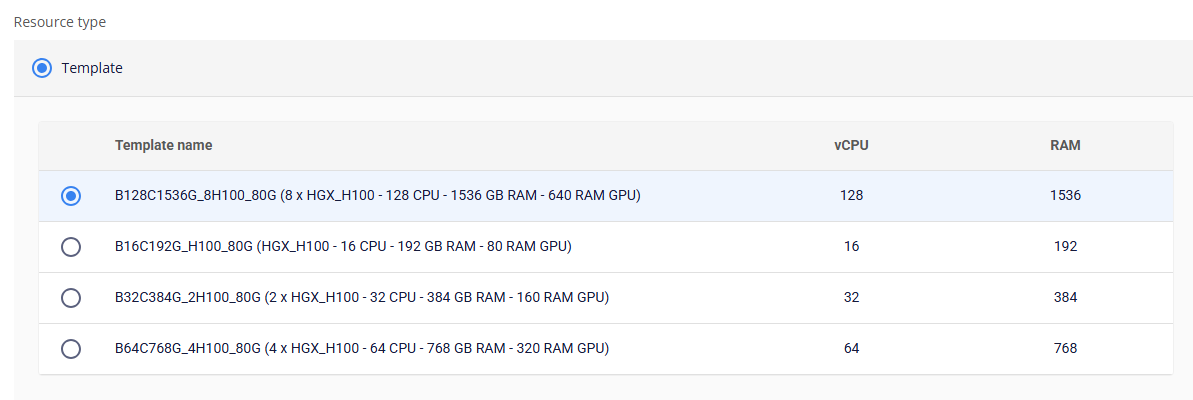Click the Template label text
The image size is (1193, 400).
click(92, 68)
